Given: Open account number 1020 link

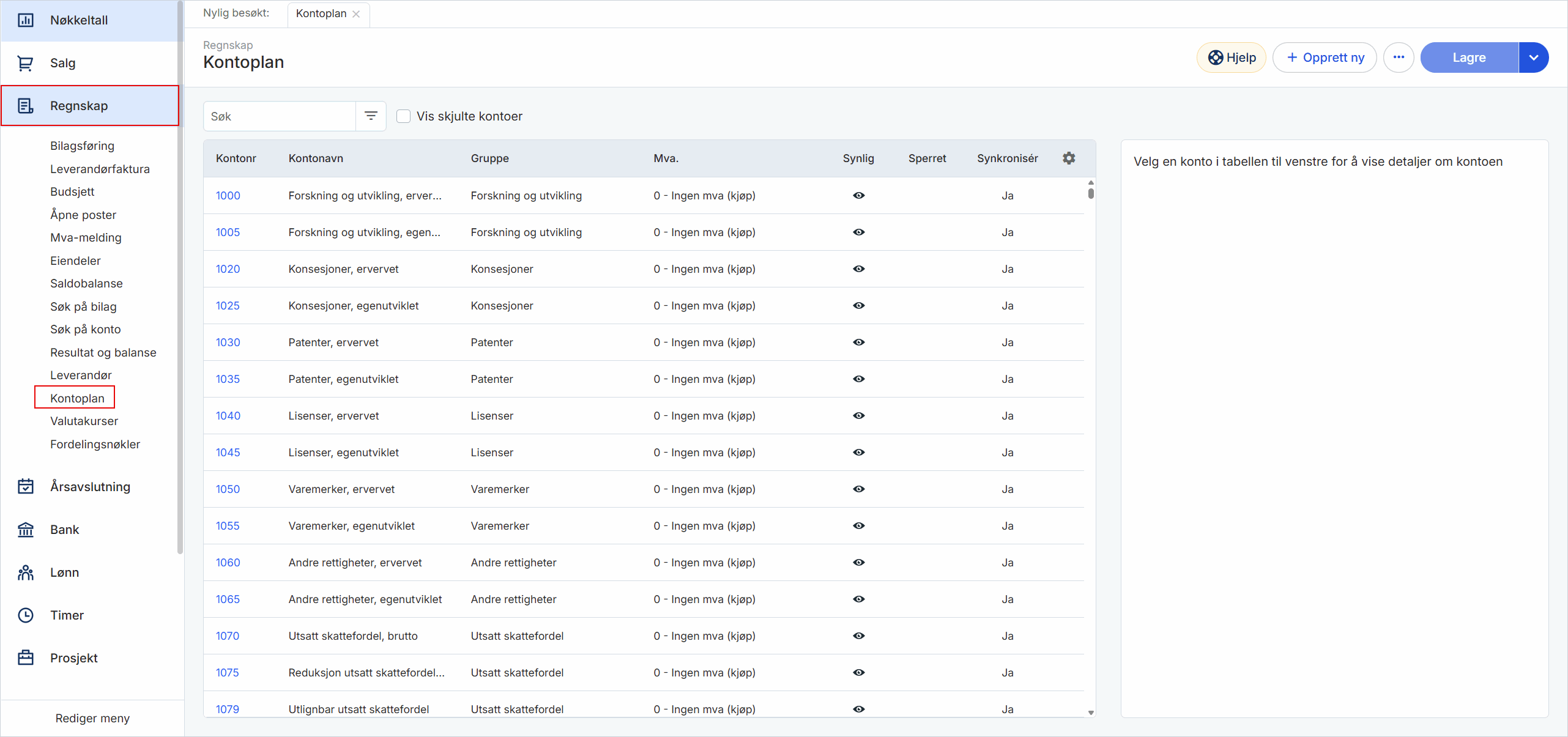Looking at the screenshot, I should coord(228,269).
